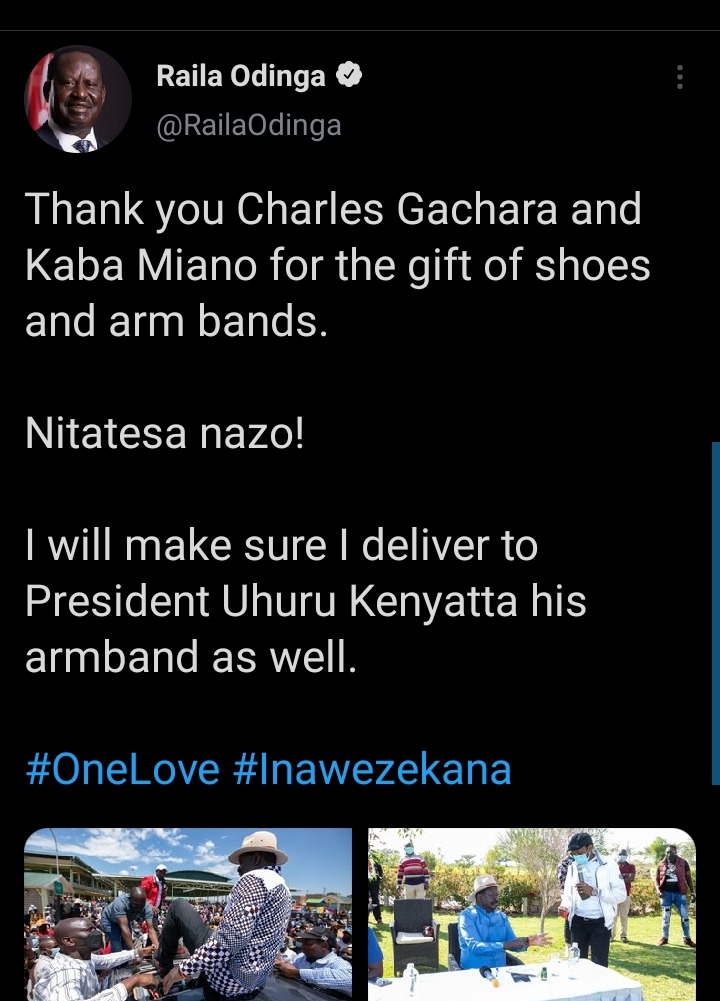View photo of seated man in blue shirt
The image size is (720, 1001).
532,914
